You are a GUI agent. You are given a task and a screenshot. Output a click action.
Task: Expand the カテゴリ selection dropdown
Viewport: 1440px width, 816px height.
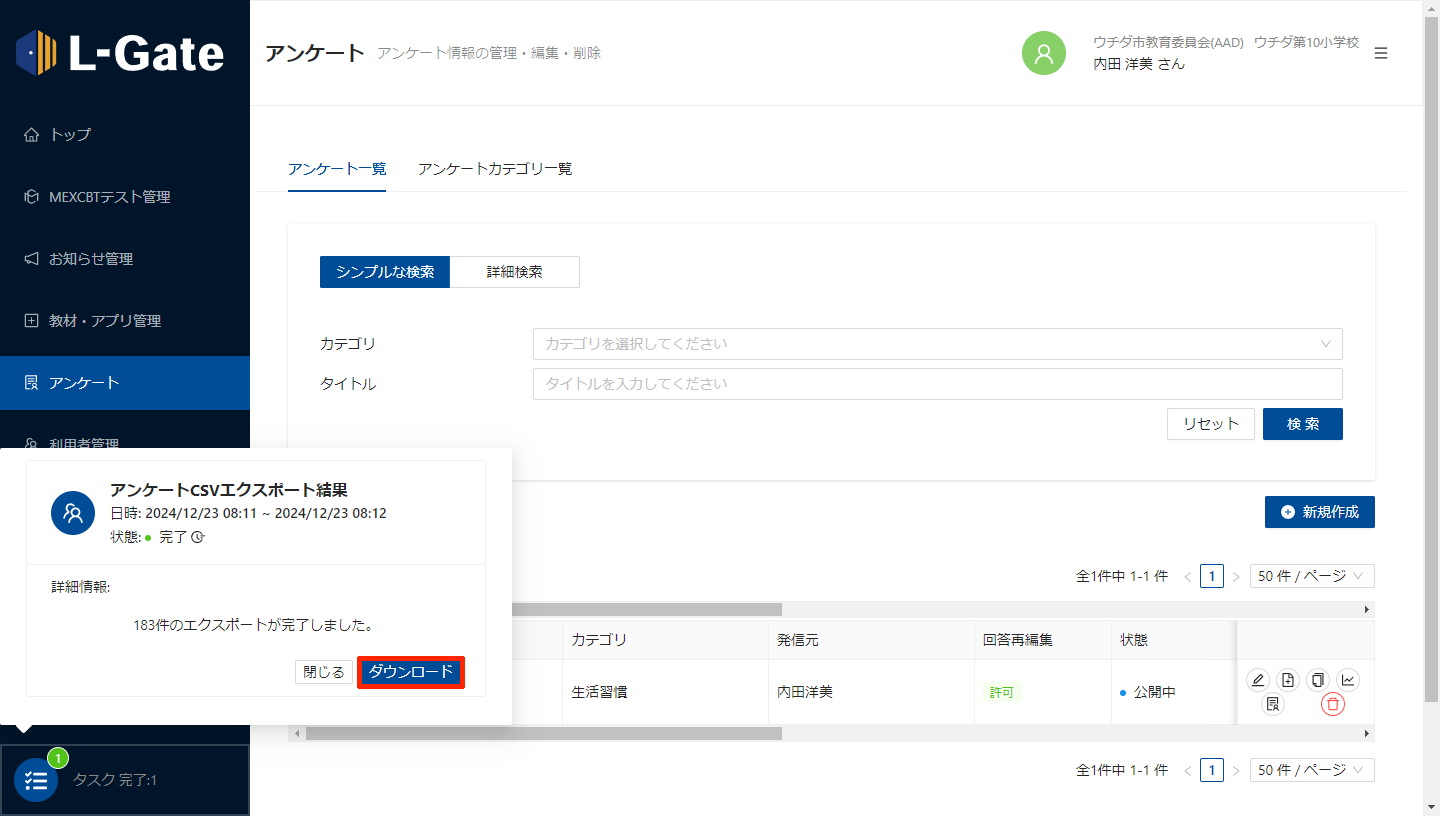point(937,344)
